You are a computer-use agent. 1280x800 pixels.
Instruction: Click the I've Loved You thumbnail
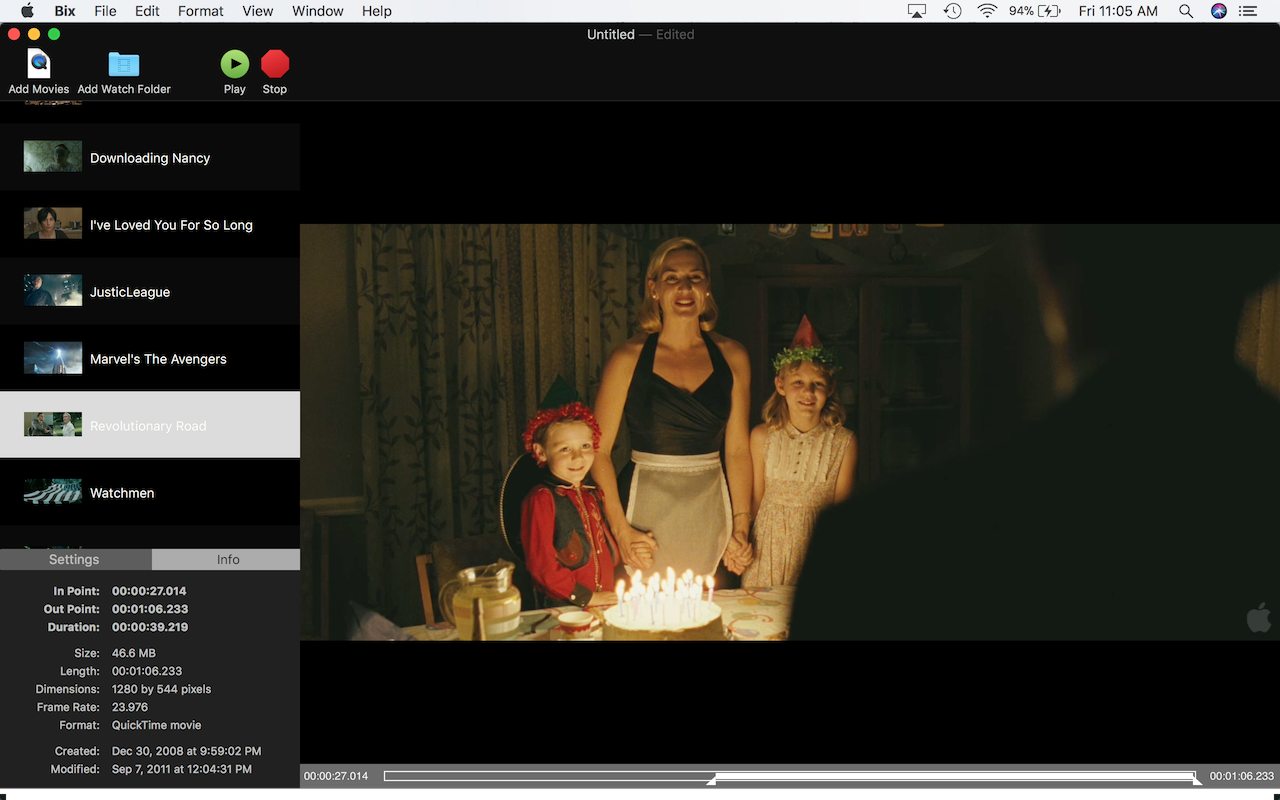click(x=53, y=224)
